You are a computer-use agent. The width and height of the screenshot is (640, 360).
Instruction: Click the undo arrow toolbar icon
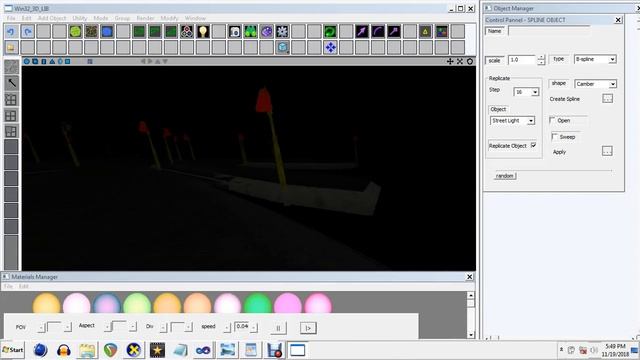11,31
